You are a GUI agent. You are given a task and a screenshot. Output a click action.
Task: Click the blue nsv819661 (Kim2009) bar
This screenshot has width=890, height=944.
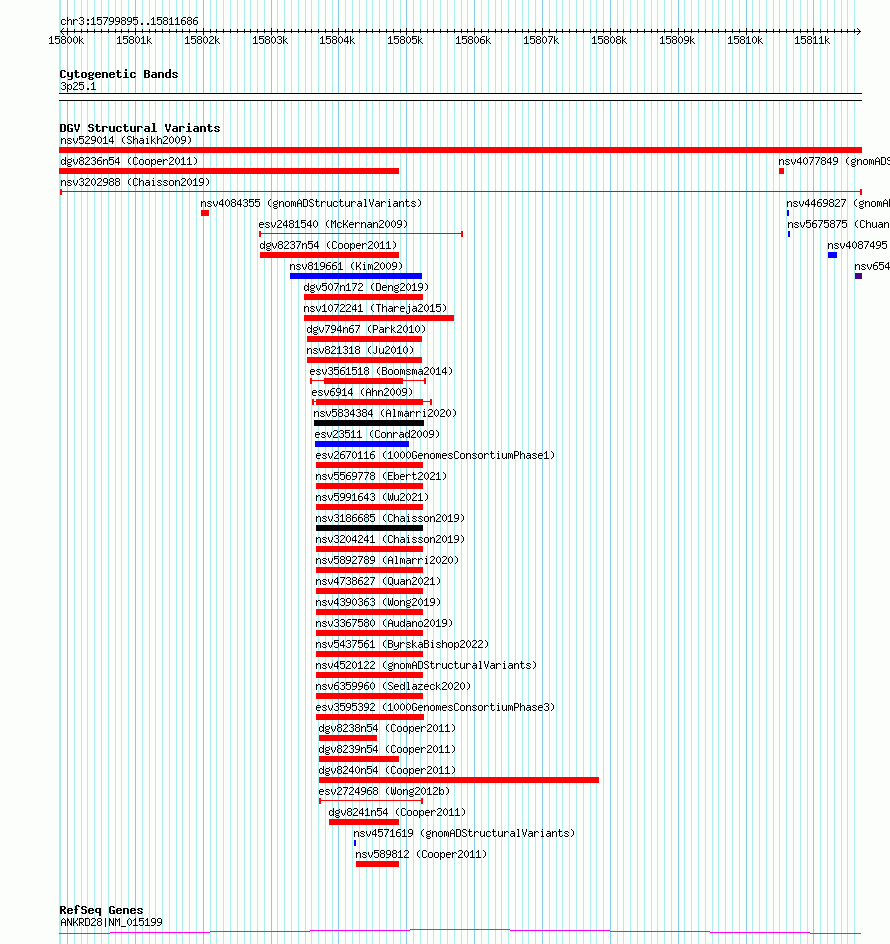[x=356, y=276]
